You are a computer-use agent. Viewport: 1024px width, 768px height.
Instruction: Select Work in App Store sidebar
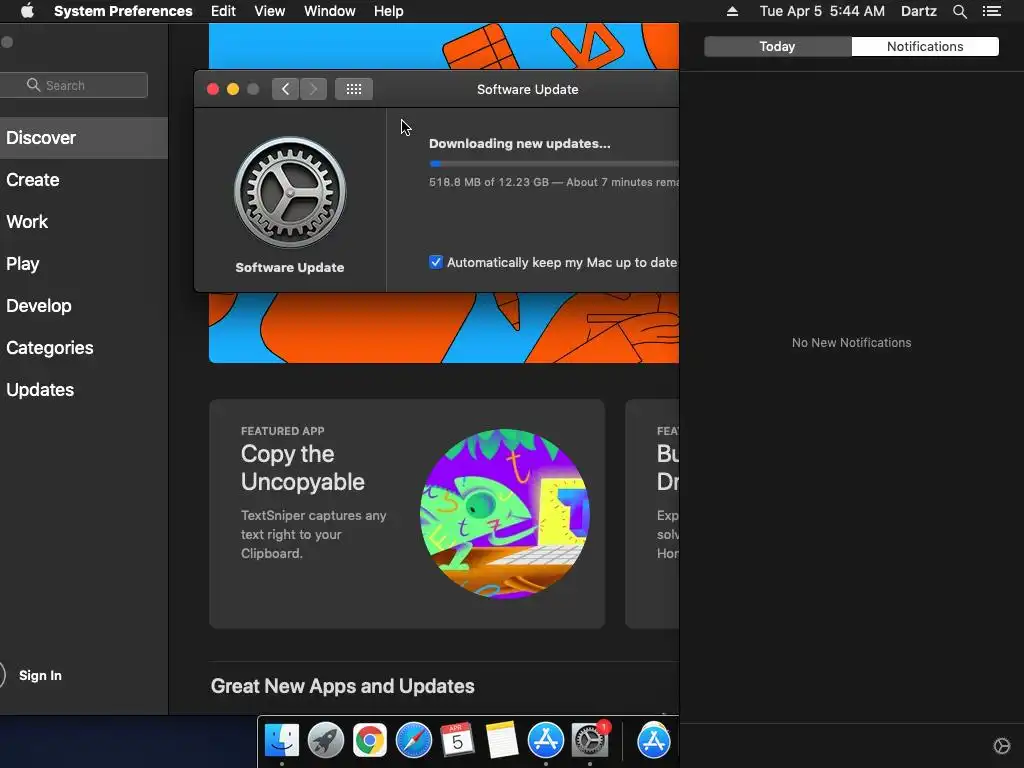point(84,221)
